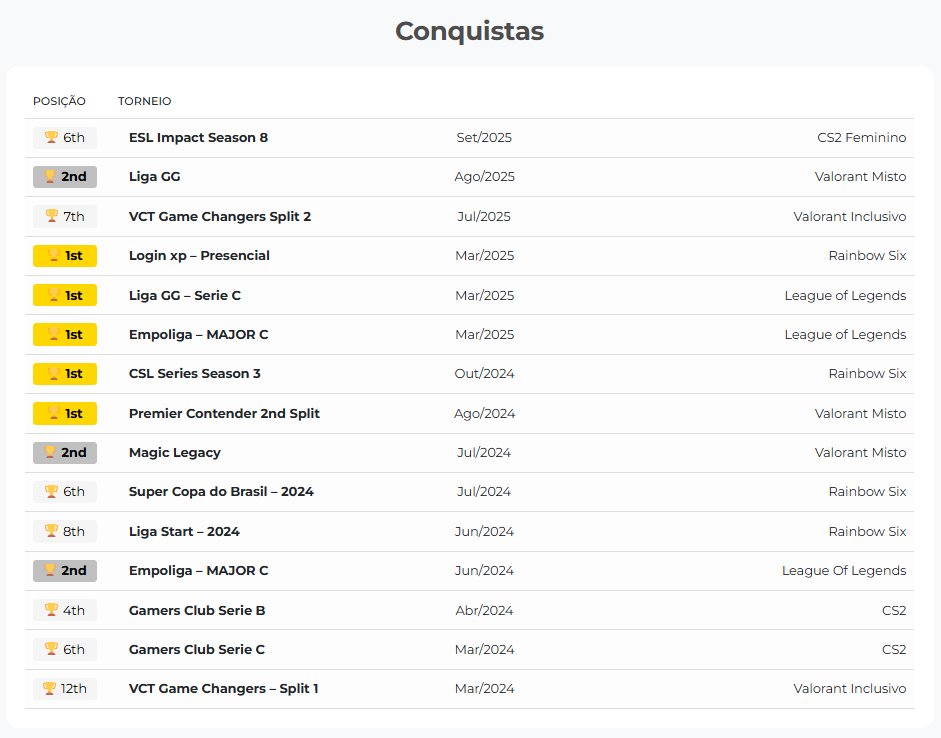
Task: Click Jun/2024 date in Liga Start row
Action: coord(484,531)
